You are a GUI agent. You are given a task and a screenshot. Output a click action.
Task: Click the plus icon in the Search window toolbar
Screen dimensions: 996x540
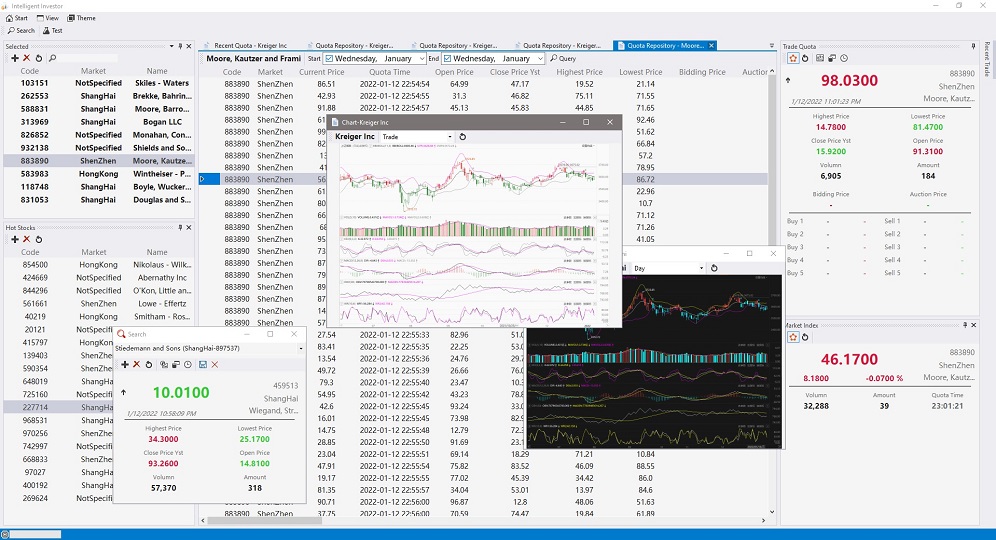click(124, 365)
